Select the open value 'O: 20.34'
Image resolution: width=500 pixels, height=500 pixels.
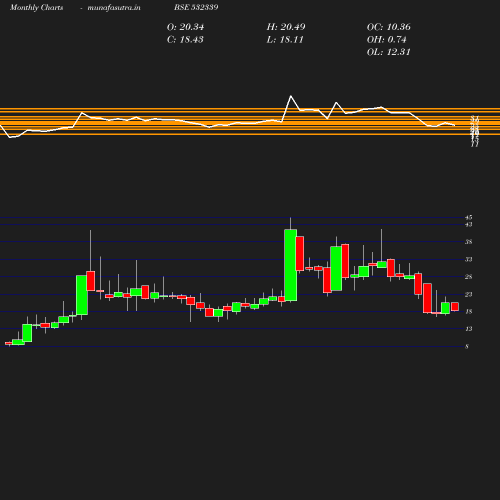(x=185, y=27)
